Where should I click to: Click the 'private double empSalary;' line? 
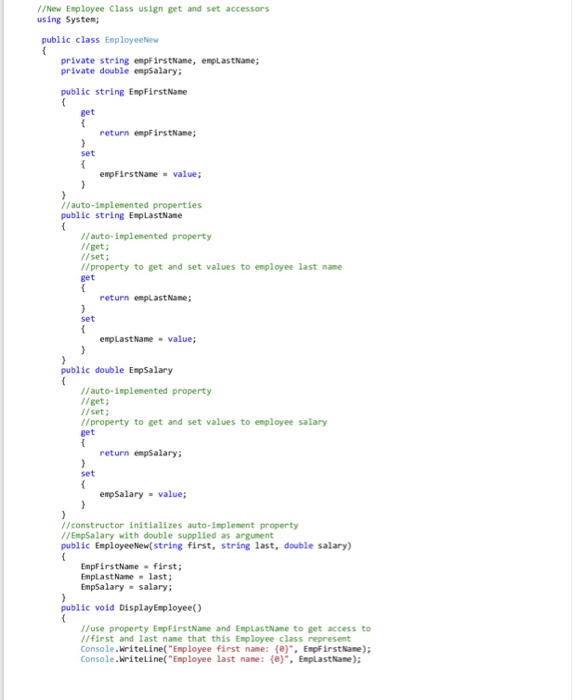pyautogui.click(x=121, y=71)
